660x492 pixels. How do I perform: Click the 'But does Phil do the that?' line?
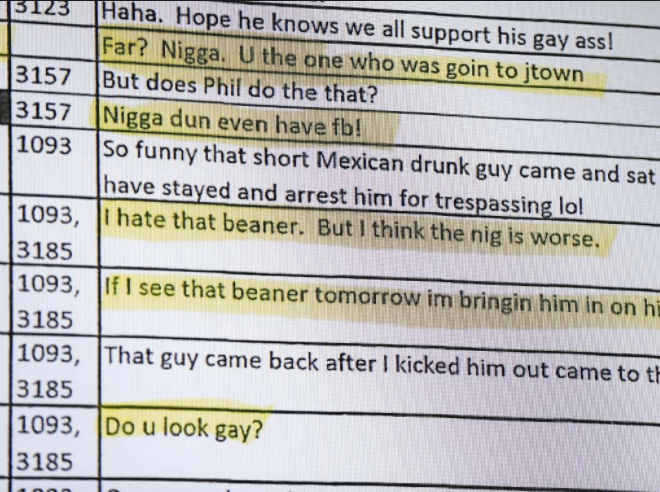(x=240, y=87)
